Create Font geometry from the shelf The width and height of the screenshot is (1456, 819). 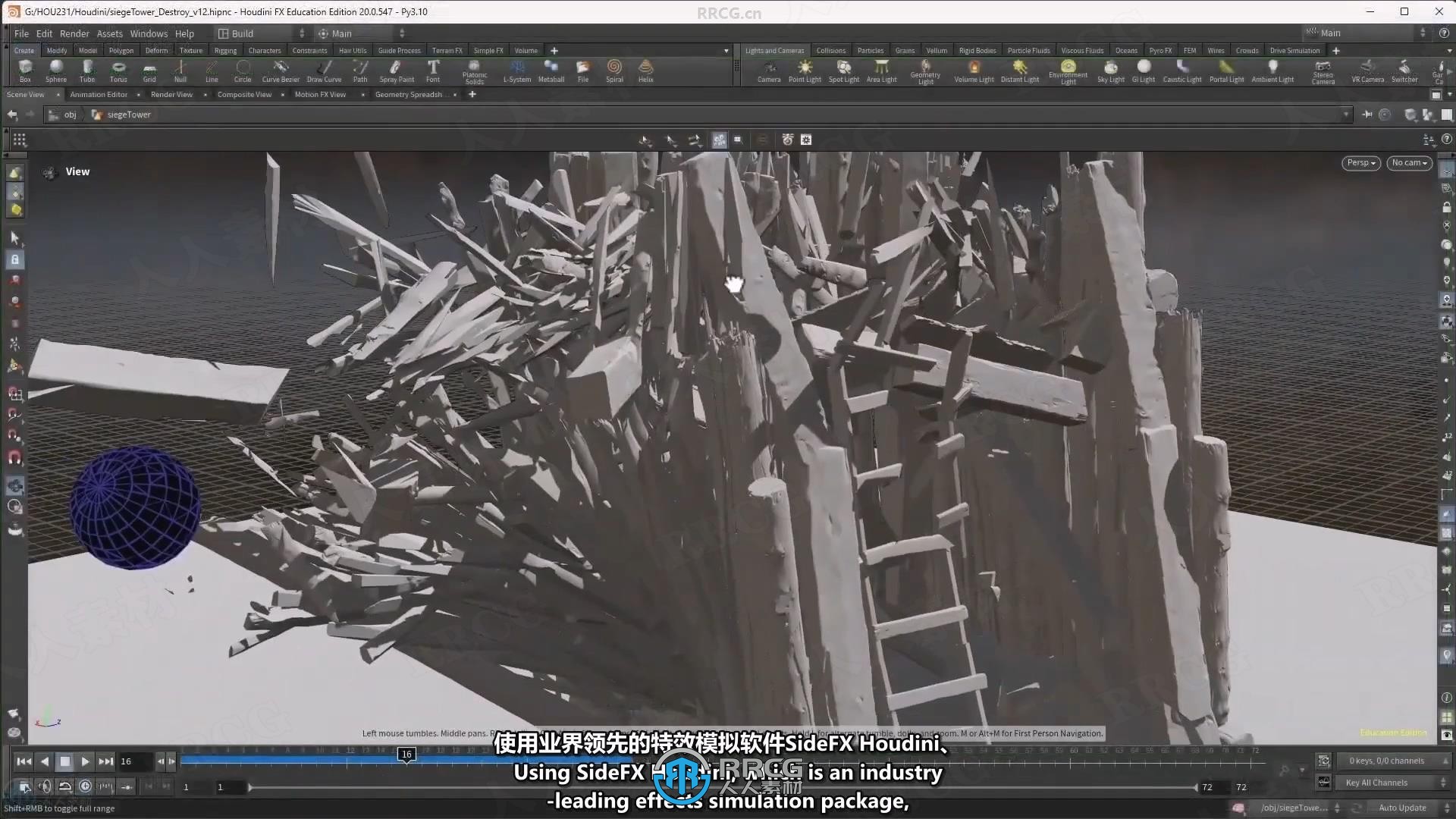point(433,71)
